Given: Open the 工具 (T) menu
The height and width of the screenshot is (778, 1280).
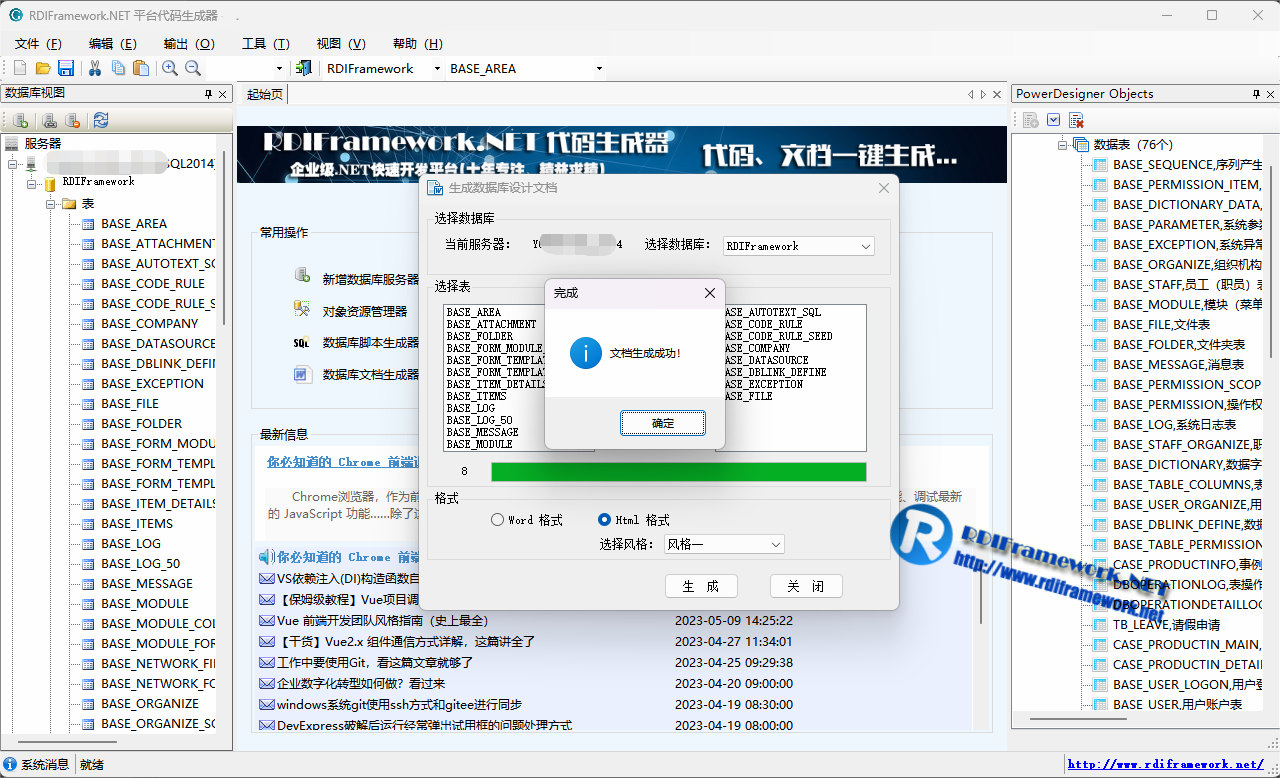Looking at the screenshot, I should tap(265, 44).
